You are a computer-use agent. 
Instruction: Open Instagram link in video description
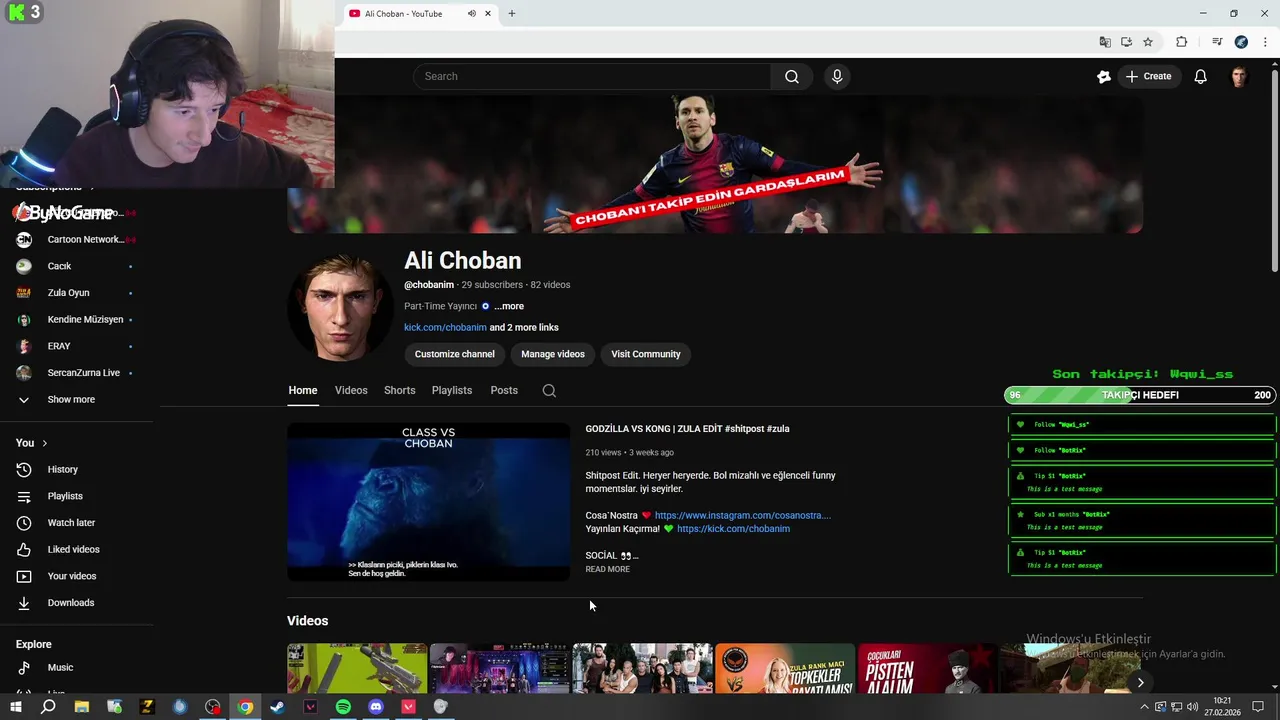742,516
